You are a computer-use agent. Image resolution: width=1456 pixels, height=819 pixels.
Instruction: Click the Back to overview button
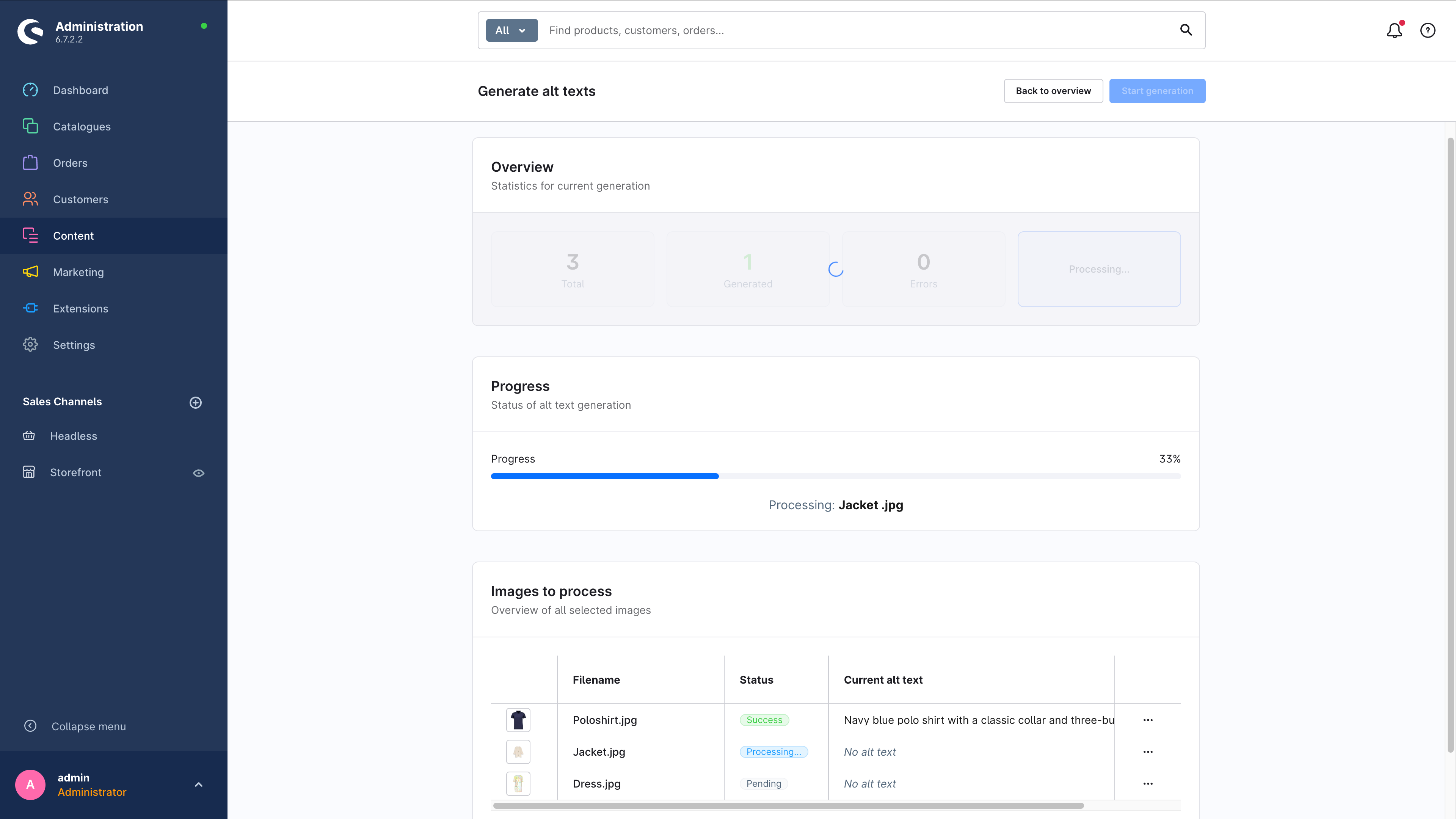point(1053,91)
